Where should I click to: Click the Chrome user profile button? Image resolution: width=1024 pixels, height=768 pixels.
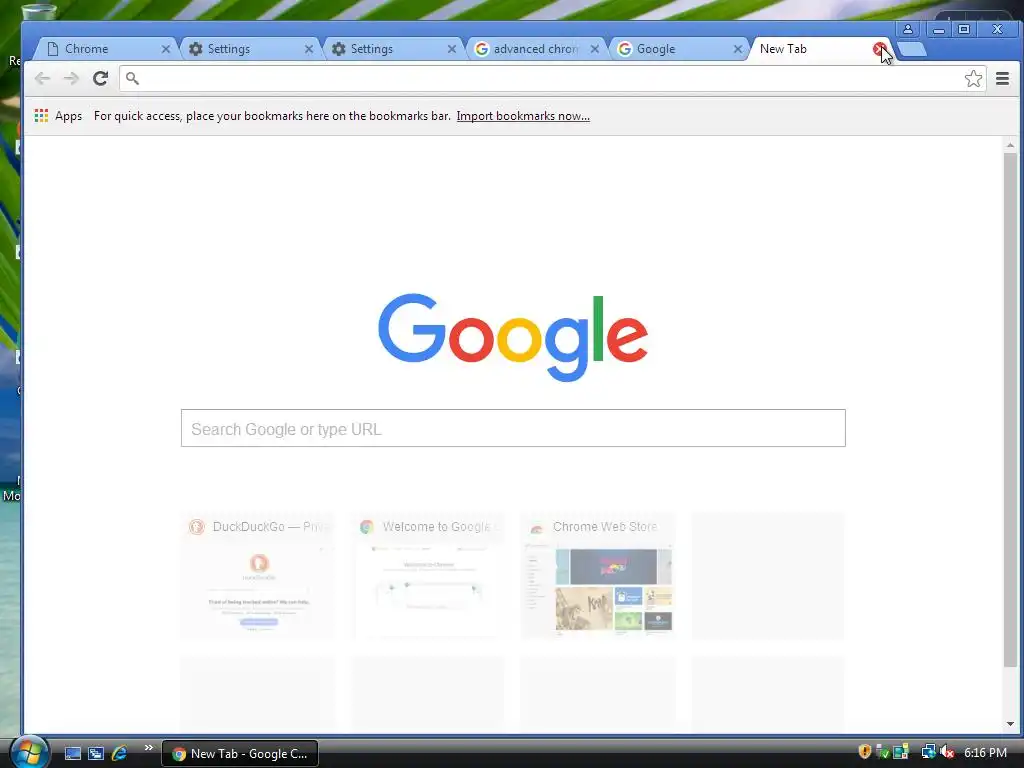tap(908, 29)
